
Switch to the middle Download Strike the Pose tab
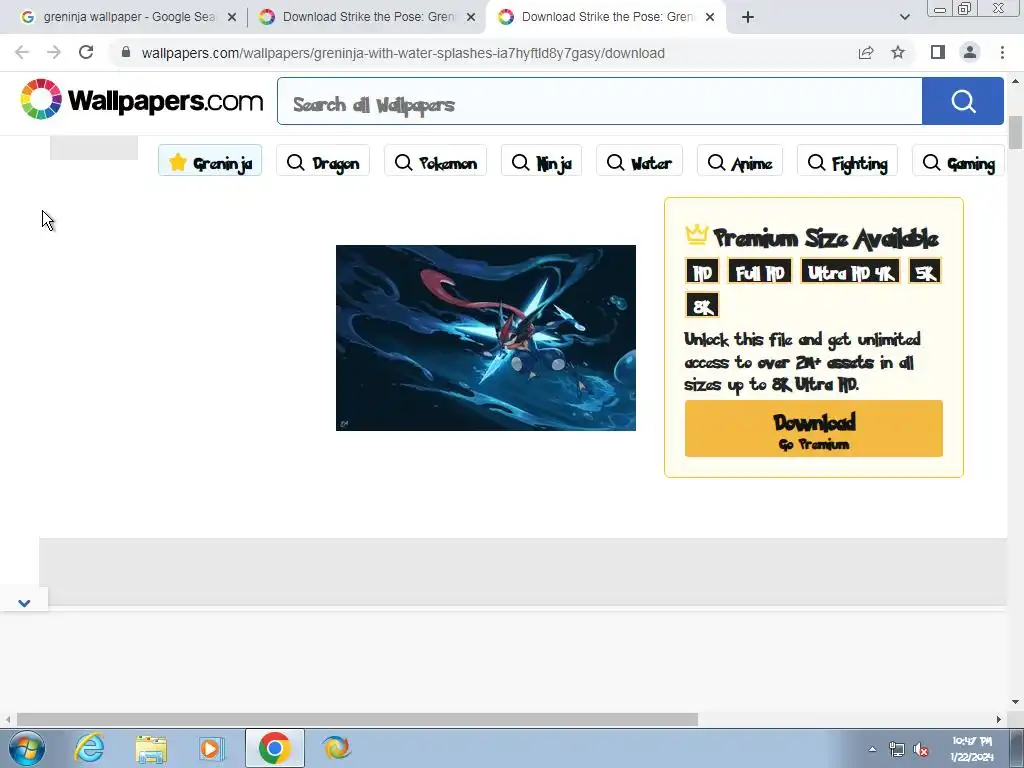[x=367, y=17]
